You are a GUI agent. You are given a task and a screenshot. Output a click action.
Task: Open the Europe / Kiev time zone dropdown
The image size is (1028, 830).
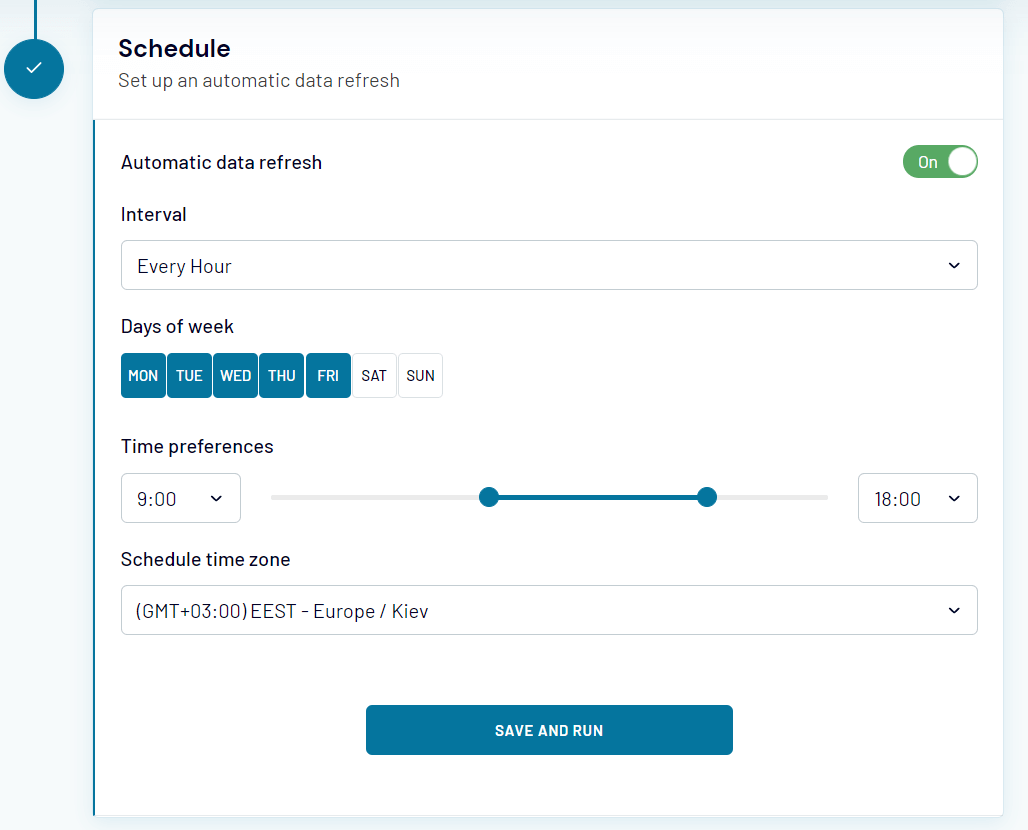click(x=549, y=610)
